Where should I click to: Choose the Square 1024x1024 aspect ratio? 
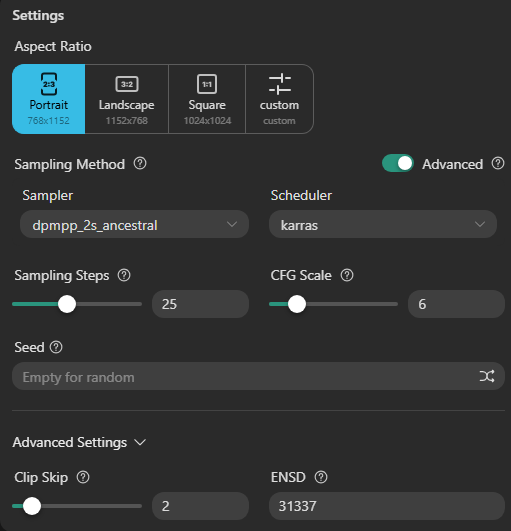coord(207,99)
